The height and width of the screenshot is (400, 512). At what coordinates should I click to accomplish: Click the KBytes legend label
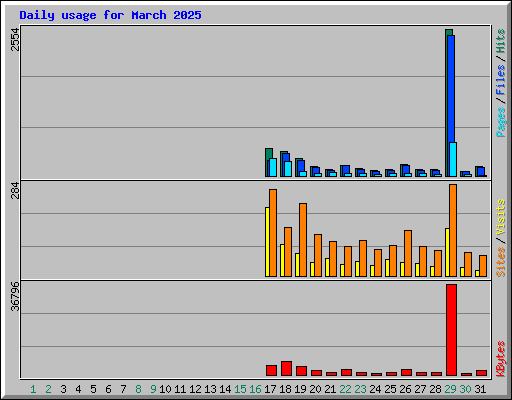[x=500, y=359]
